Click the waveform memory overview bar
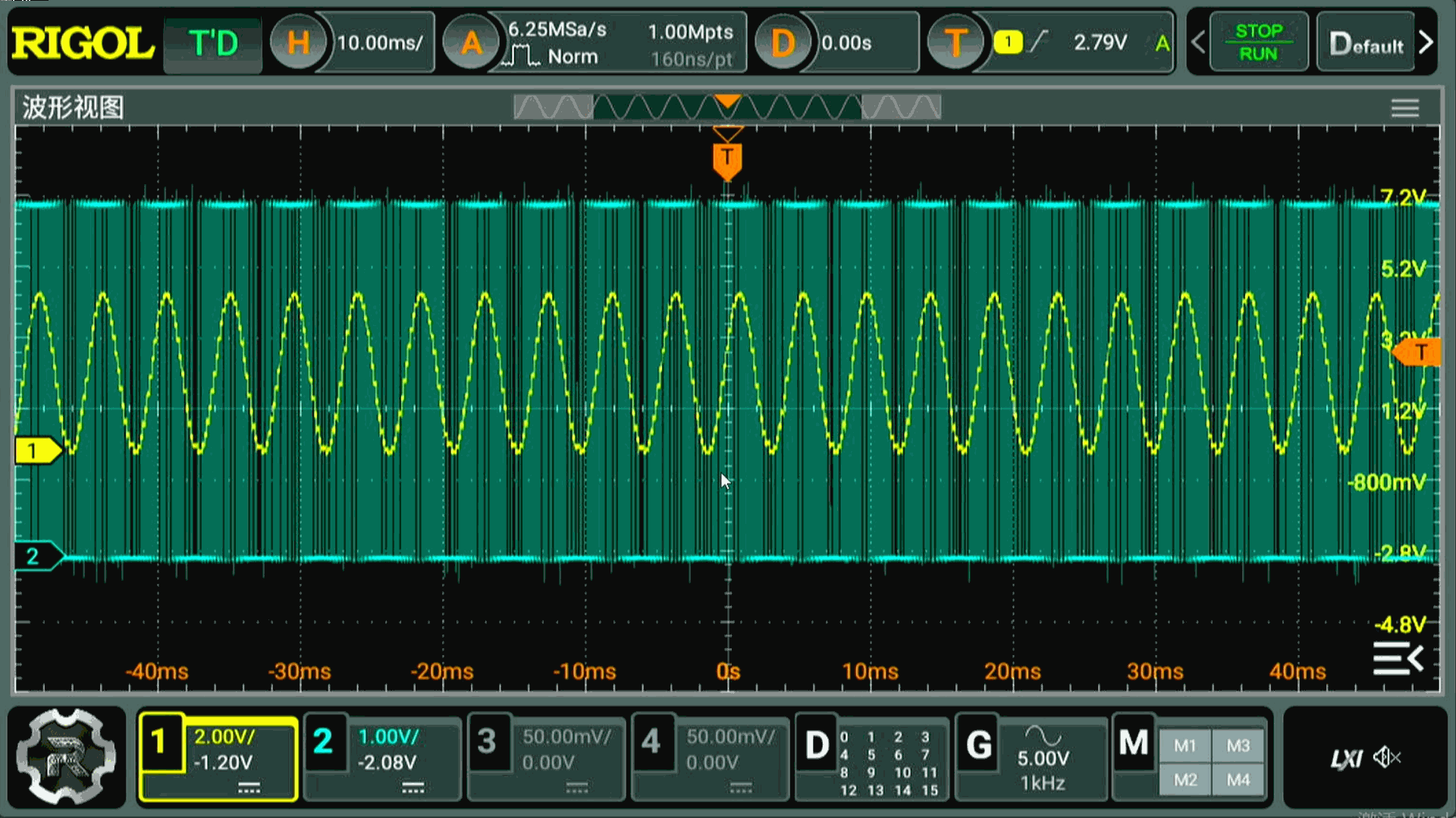The width and height of the screenshot is (1456, 818). [x=727, y=107]
